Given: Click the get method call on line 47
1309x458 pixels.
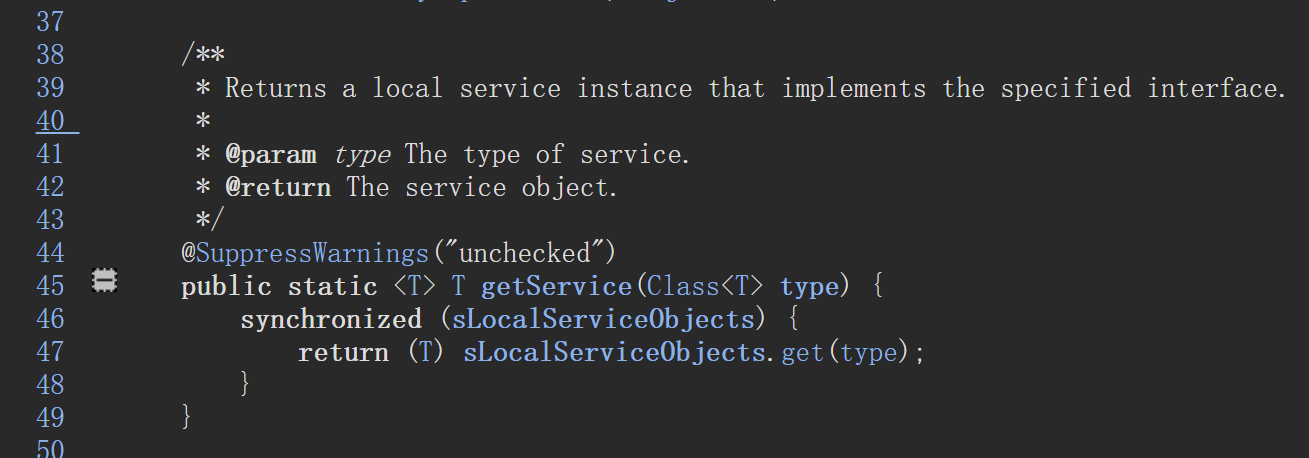Looking at the screenshot, I should pos(803,353).
